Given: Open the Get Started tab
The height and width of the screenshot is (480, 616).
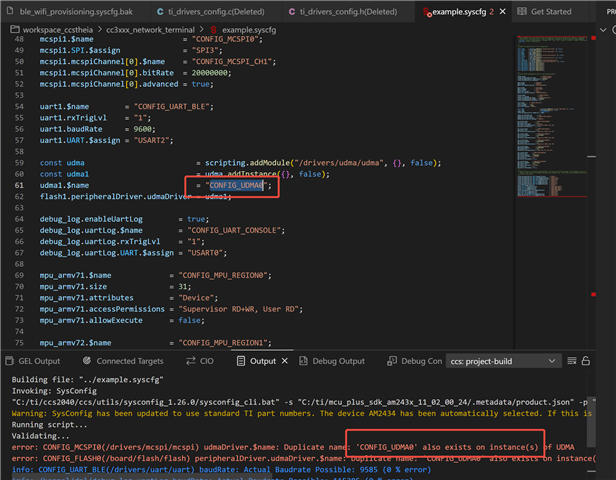Looking at the screenshot, I should click(544, 11).
